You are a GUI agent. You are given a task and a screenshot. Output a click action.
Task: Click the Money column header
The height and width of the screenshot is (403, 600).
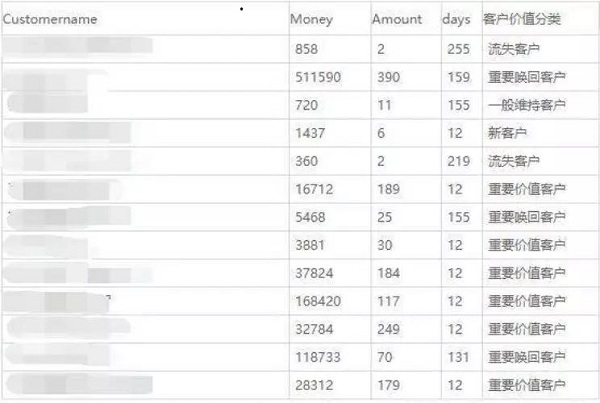click(312, 20)
